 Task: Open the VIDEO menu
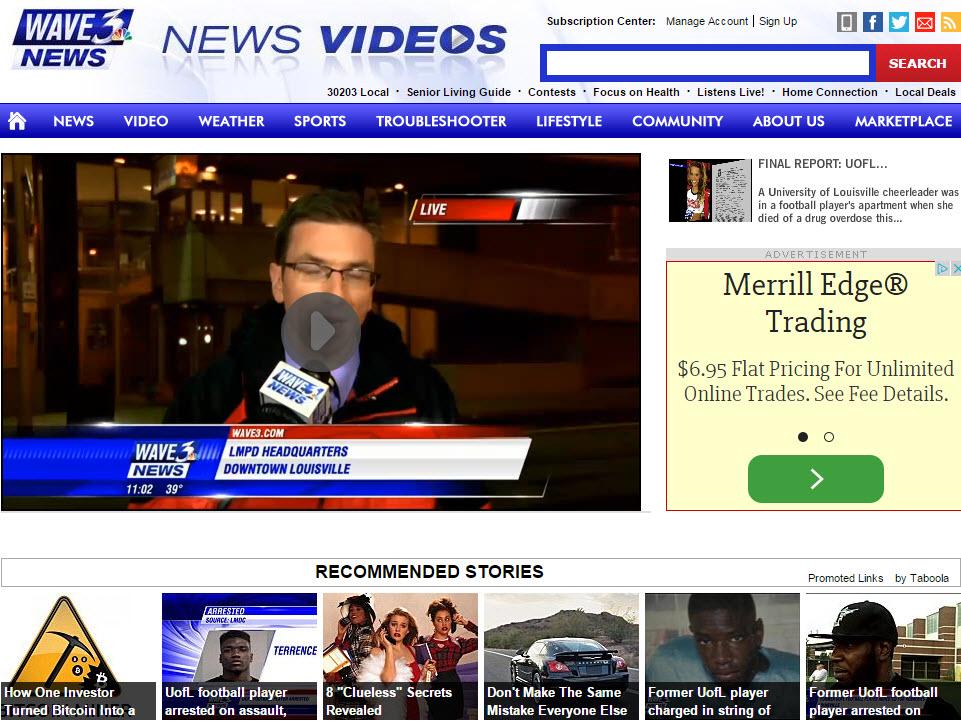pos(146,121)
